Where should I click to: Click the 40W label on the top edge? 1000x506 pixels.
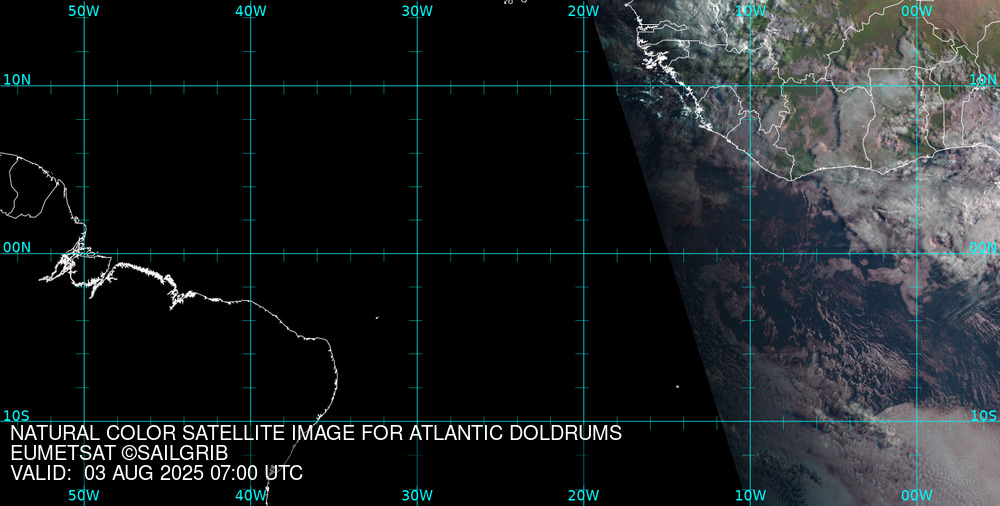click(x=251, y=11)
